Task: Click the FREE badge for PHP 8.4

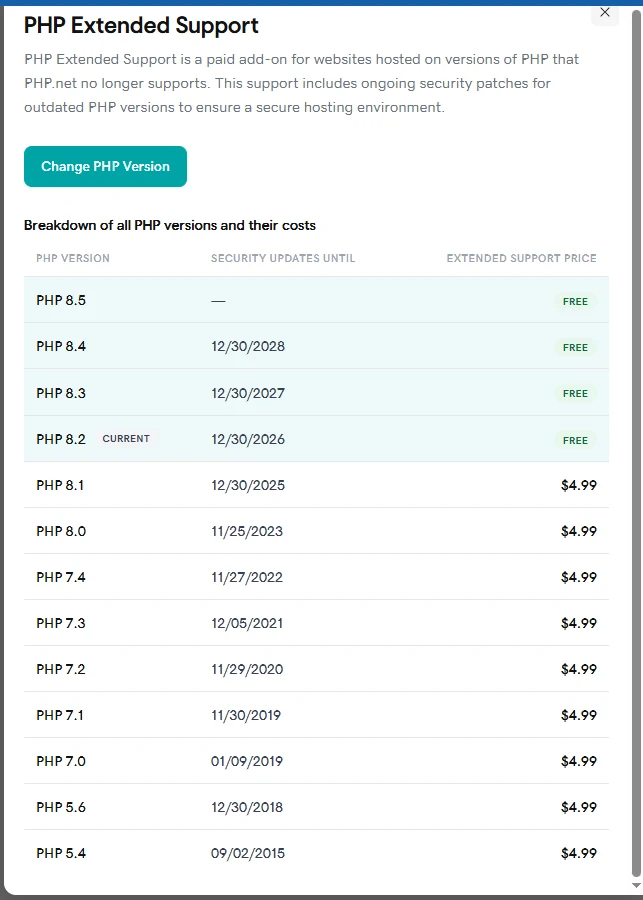Action: pos(575,347)
